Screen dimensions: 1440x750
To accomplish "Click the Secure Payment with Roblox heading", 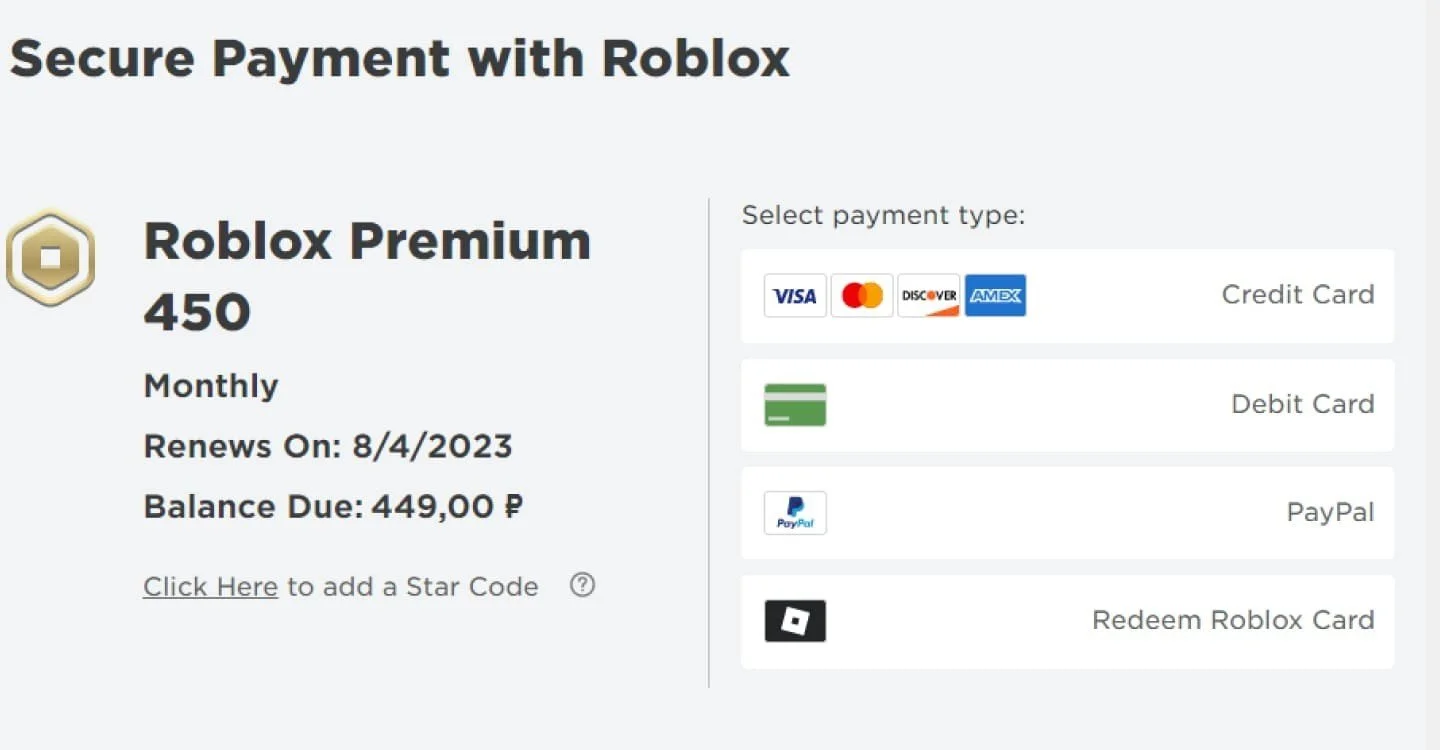I will (400, 58).
